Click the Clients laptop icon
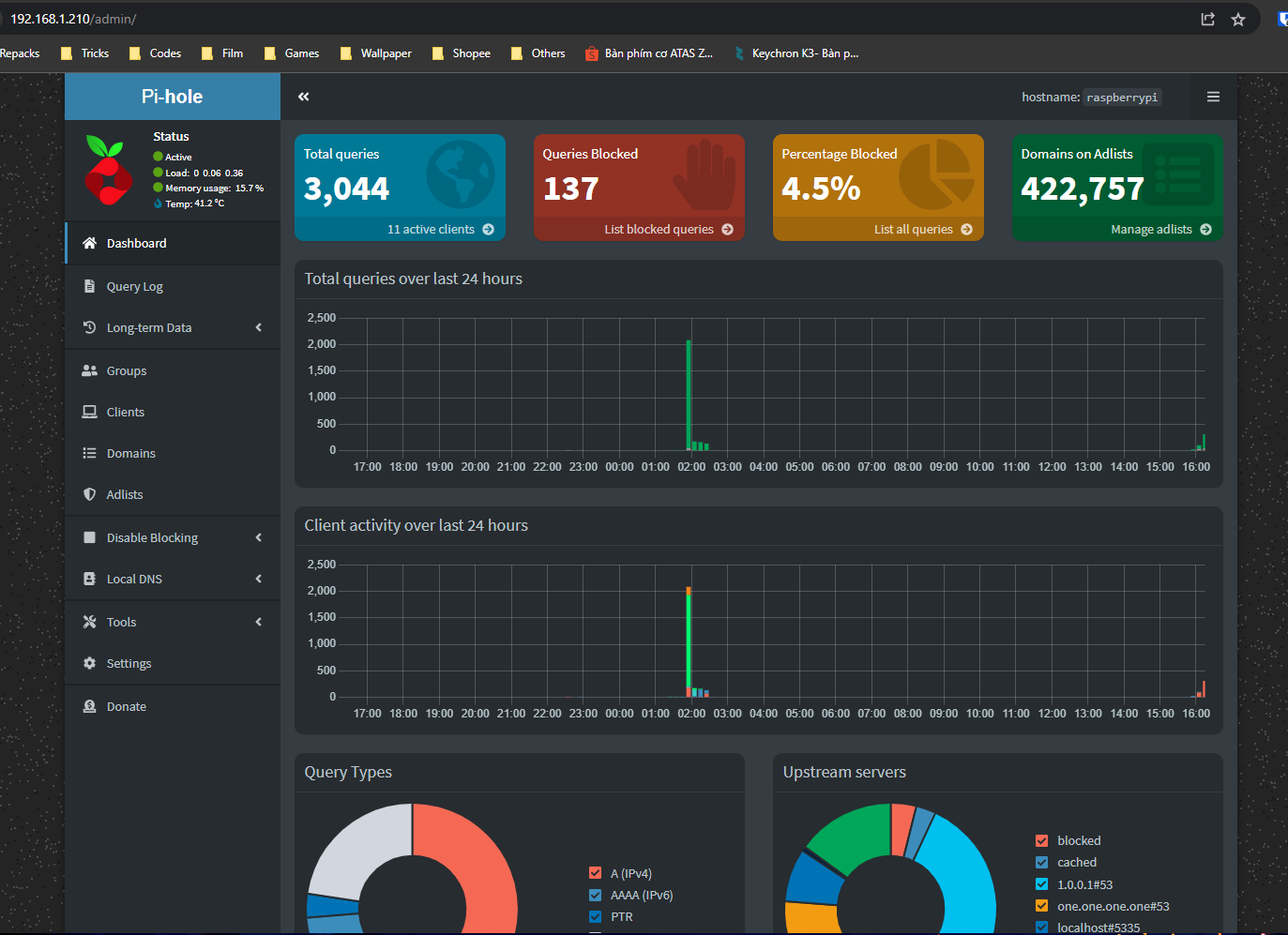 pos(89,412)
